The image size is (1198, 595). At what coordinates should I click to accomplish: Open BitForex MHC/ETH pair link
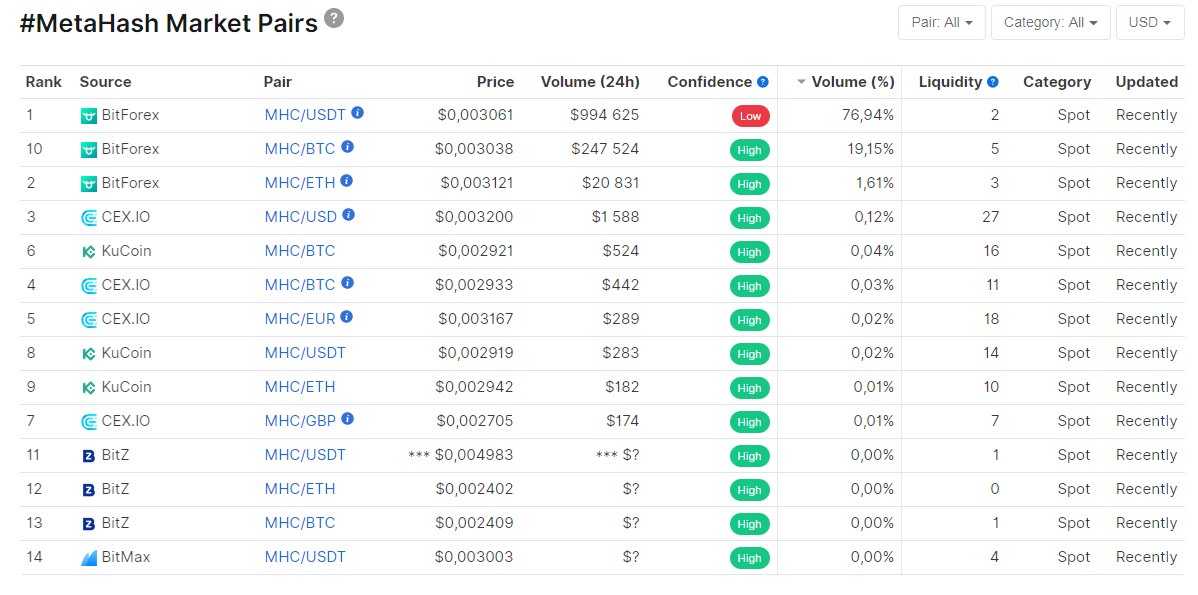pos(300,183)
